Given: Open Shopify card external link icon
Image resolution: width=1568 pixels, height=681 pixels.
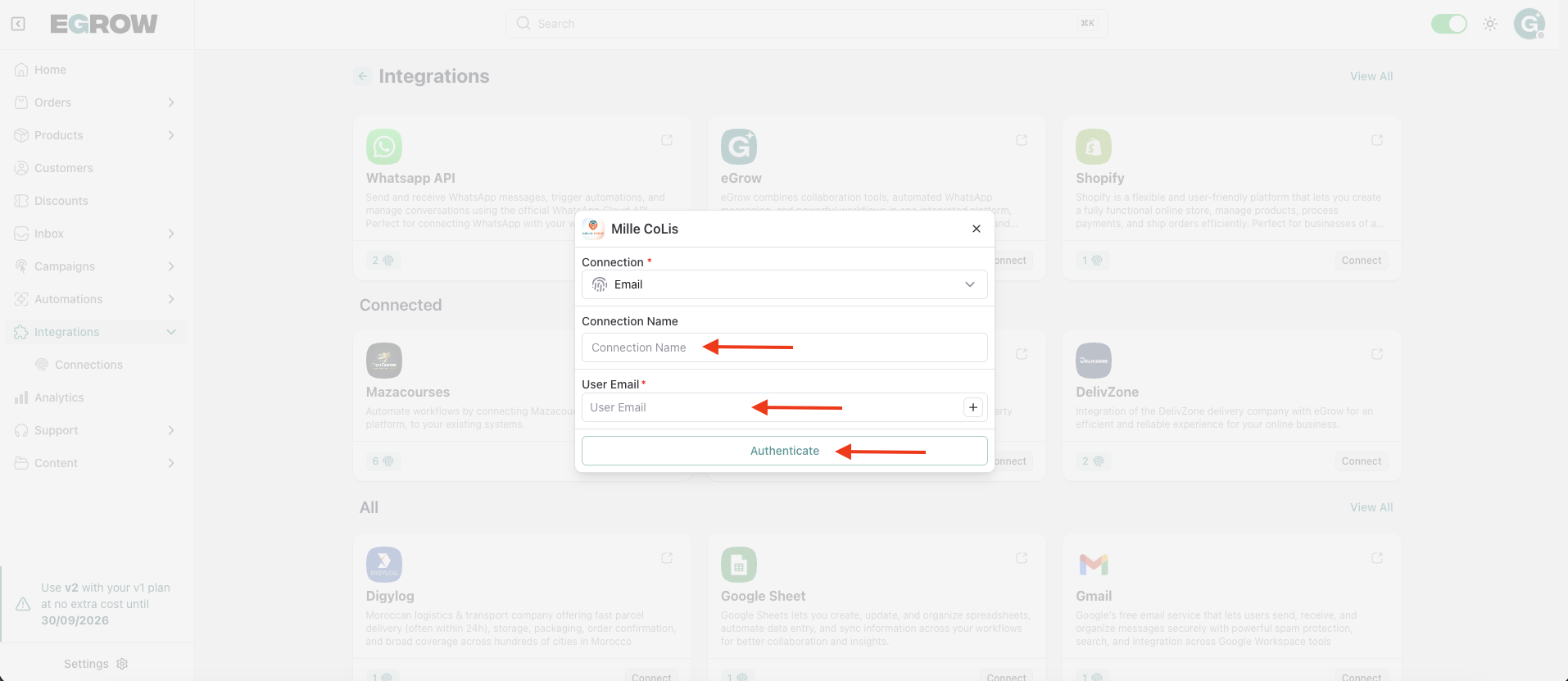Looking at the screenshot, I should pos(1377,140).
